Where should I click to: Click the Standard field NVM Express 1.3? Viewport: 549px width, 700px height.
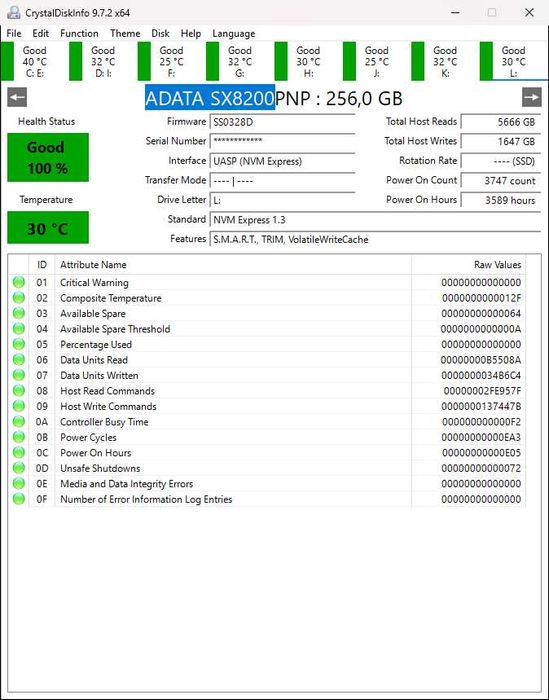(375, 220)
